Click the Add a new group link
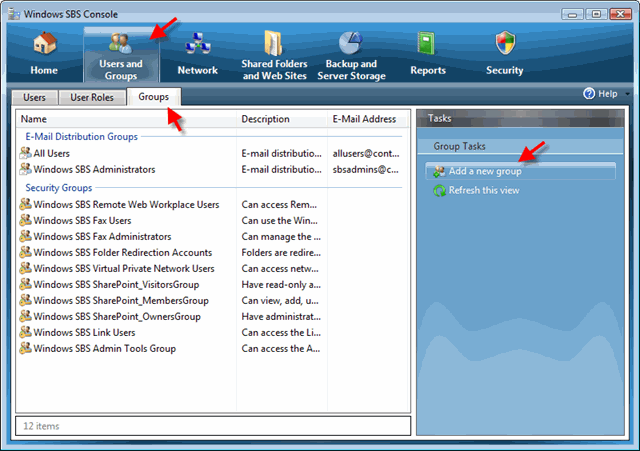This screenshot has width=640, height=451. pyautogui.click(x=485, y=171)
